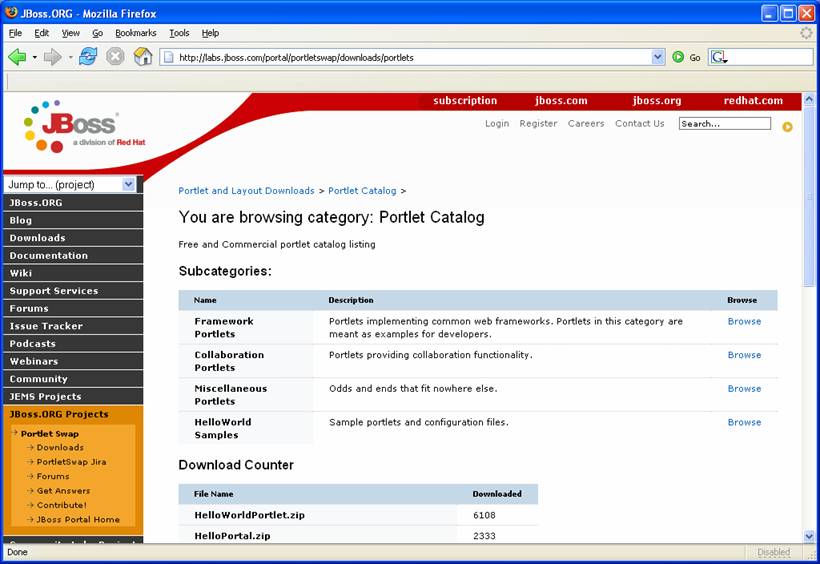Open the View menu
This screenshot has height=564, width=820.
71,33
